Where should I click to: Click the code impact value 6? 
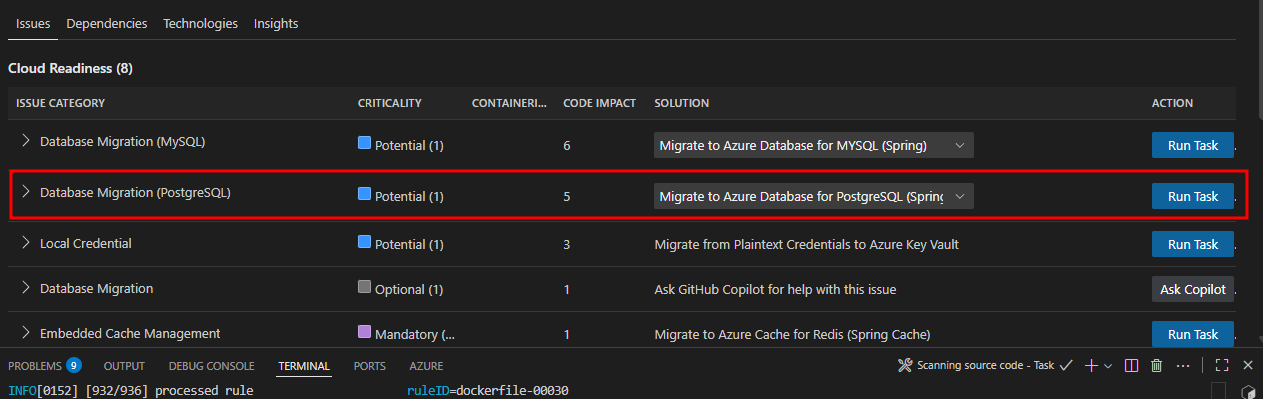coord(567,146)
